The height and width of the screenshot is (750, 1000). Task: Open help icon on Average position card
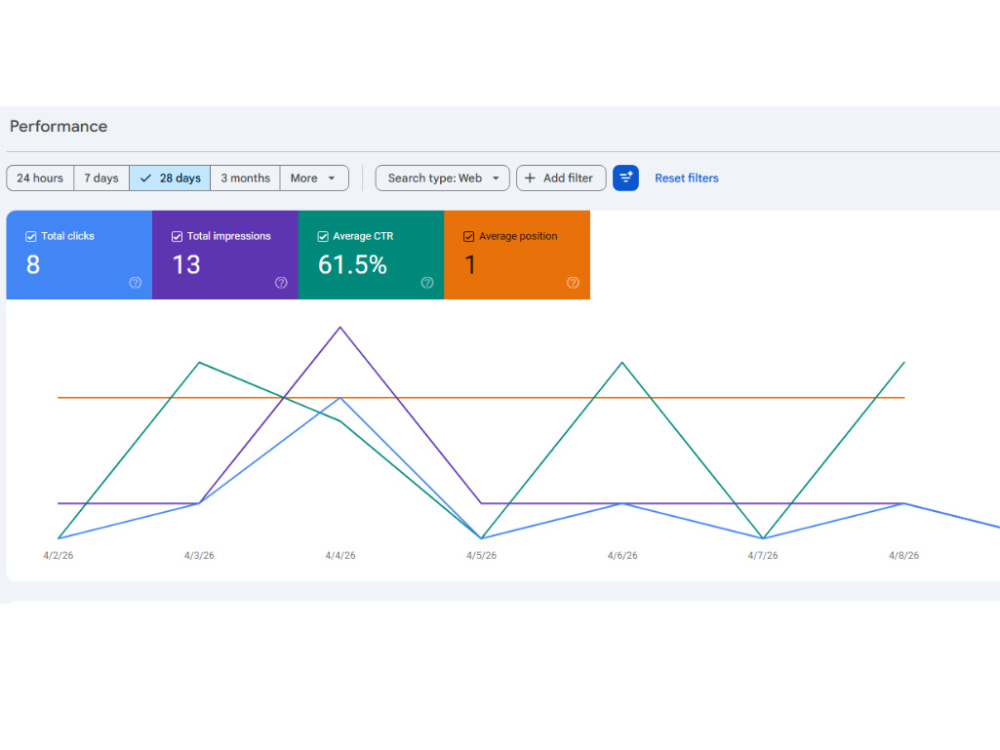point(573,283)
